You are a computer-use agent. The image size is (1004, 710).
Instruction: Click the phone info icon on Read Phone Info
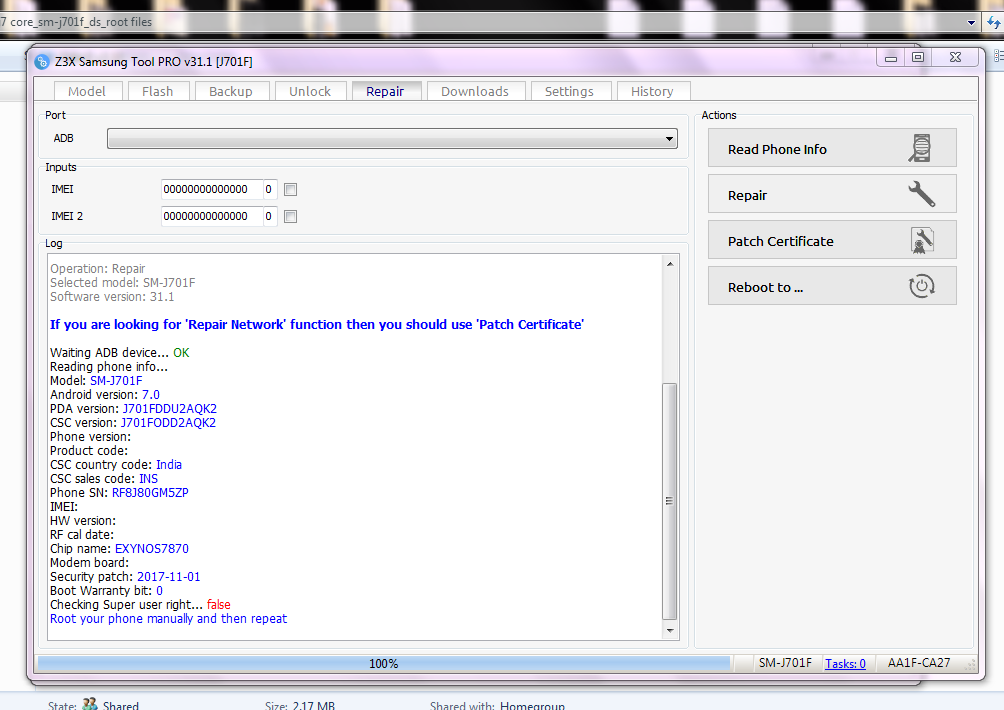pyautogui.click(x=920, y=148)
